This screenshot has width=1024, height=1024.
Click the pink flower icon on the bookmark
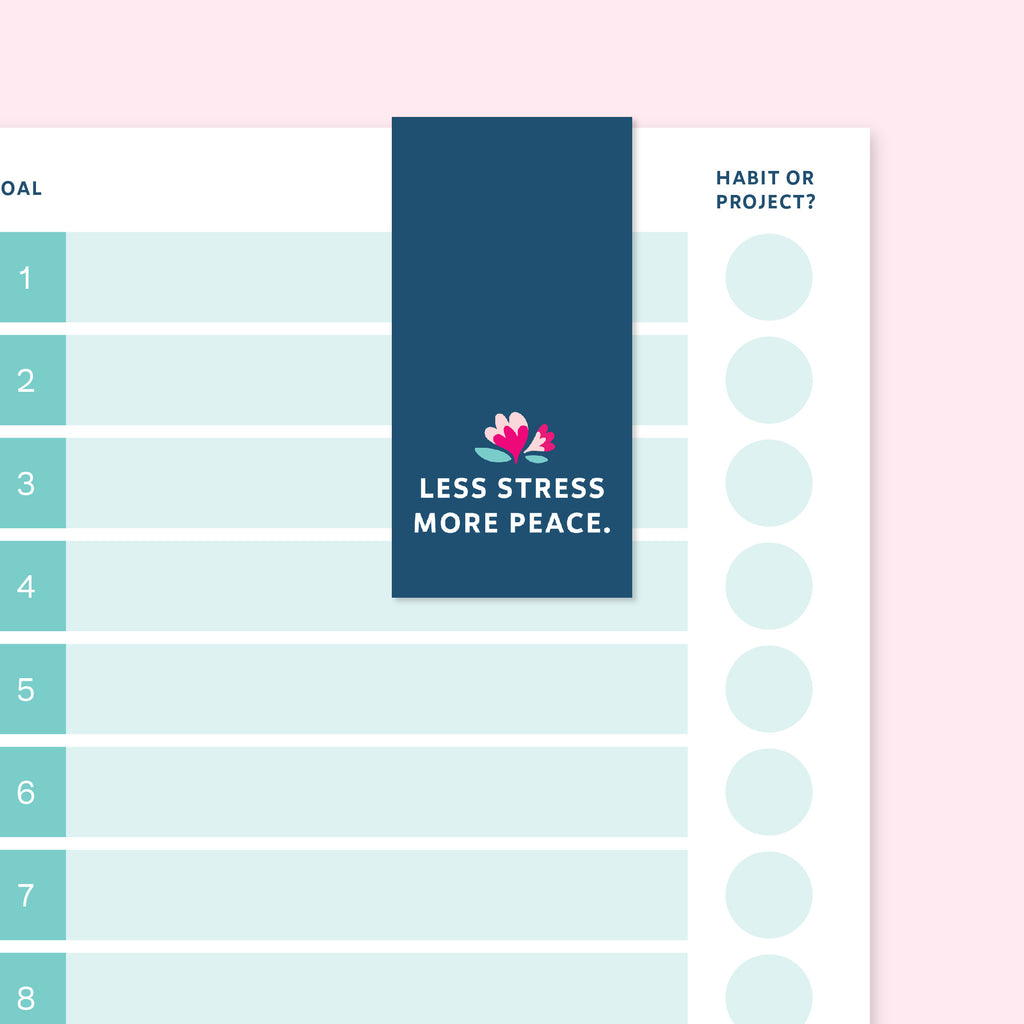pyautogui.click(x=515, y=438)
